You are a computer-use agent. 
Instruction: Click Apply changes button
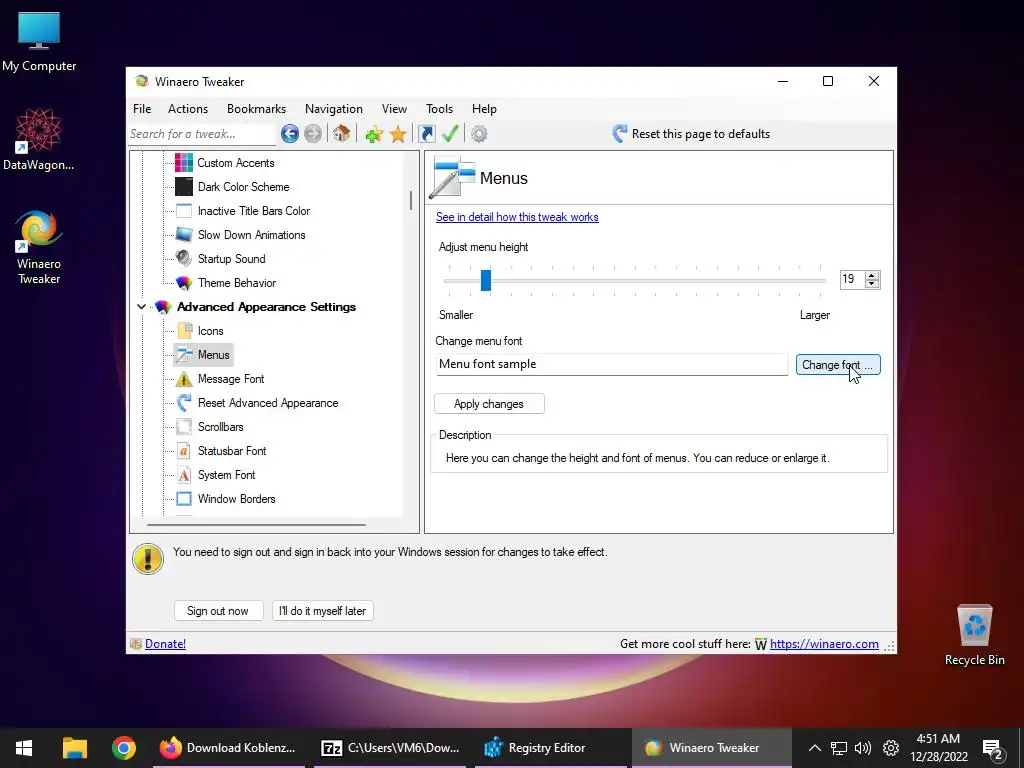pyautogui.click(x=489, y=404)
